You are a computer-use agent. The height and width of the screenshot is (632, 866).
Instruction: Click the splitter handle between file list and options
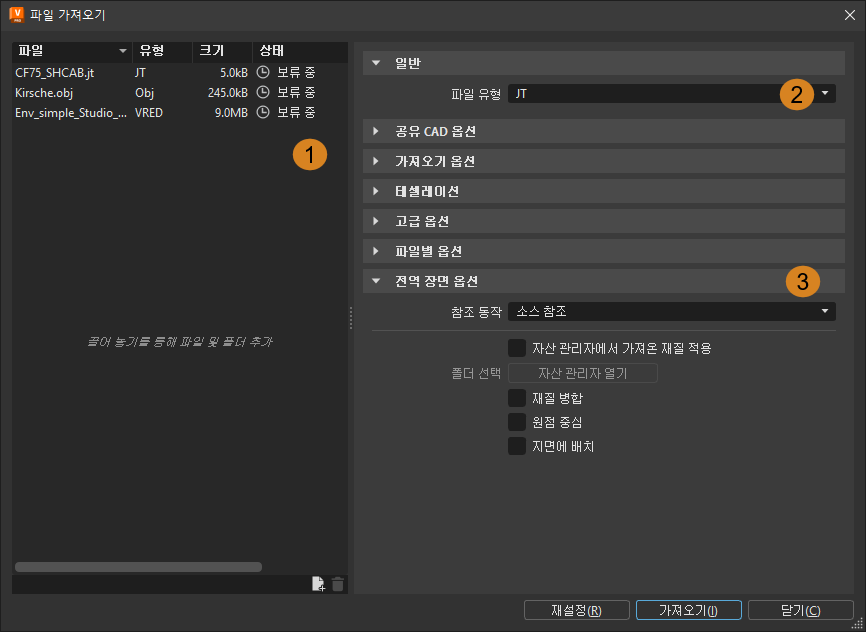click(351, 318)
